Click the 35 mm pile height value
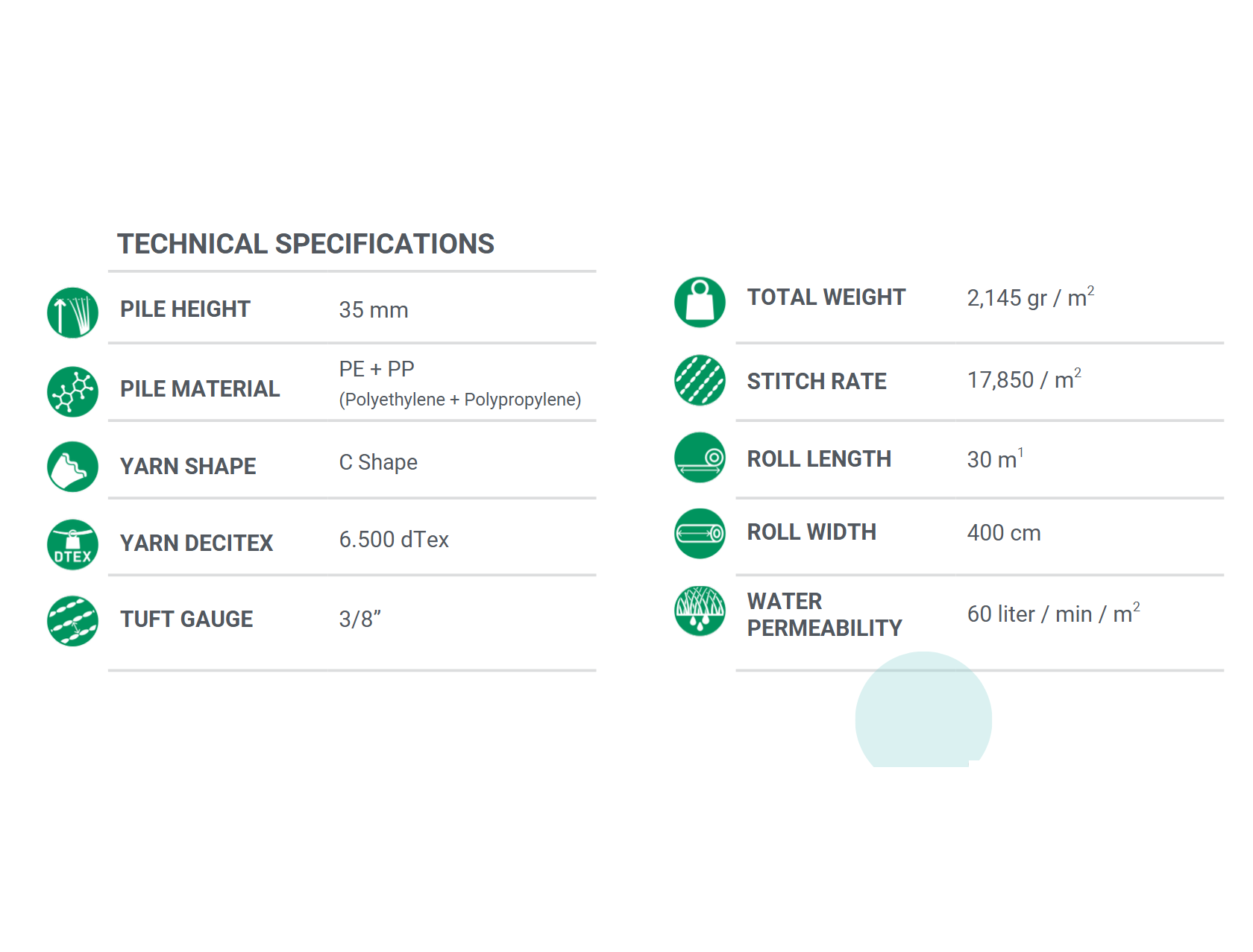This screenshot has width=1253, height=952. coord(373,310)
